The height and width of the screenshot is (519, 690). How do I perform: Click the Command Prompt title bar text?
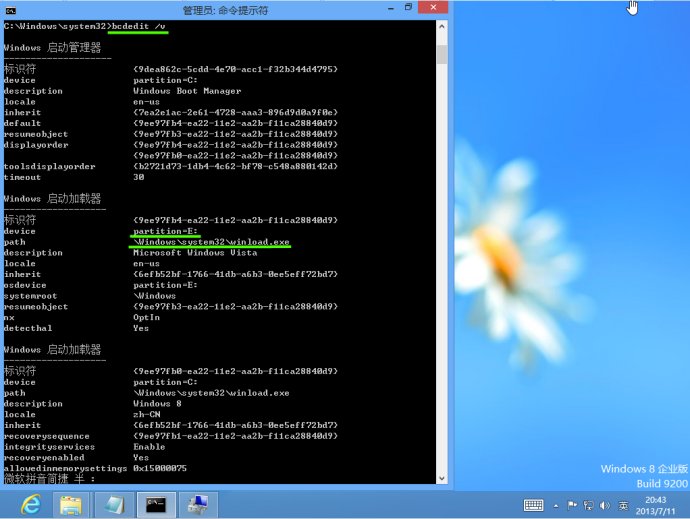pyautogui.click(x=225, y=10)
